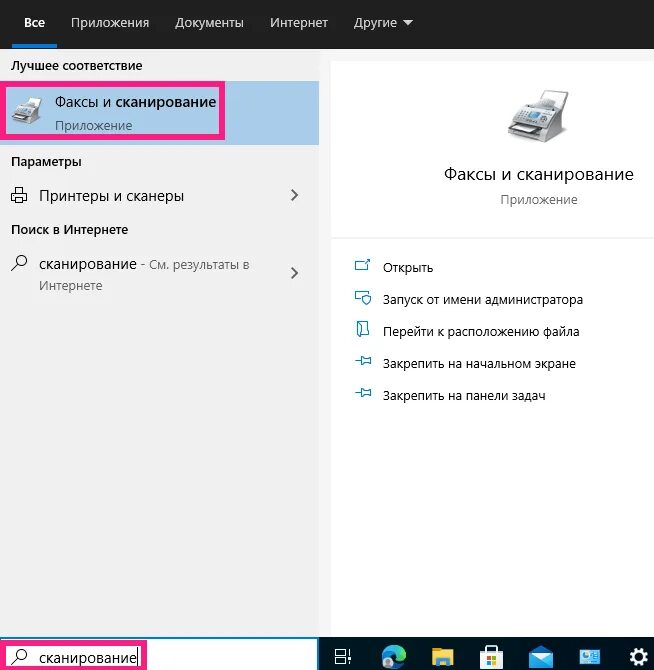Click the large fax icon in preview pane
The width and height of the screenshot is (654, 670).
click(x=538, y=116)
